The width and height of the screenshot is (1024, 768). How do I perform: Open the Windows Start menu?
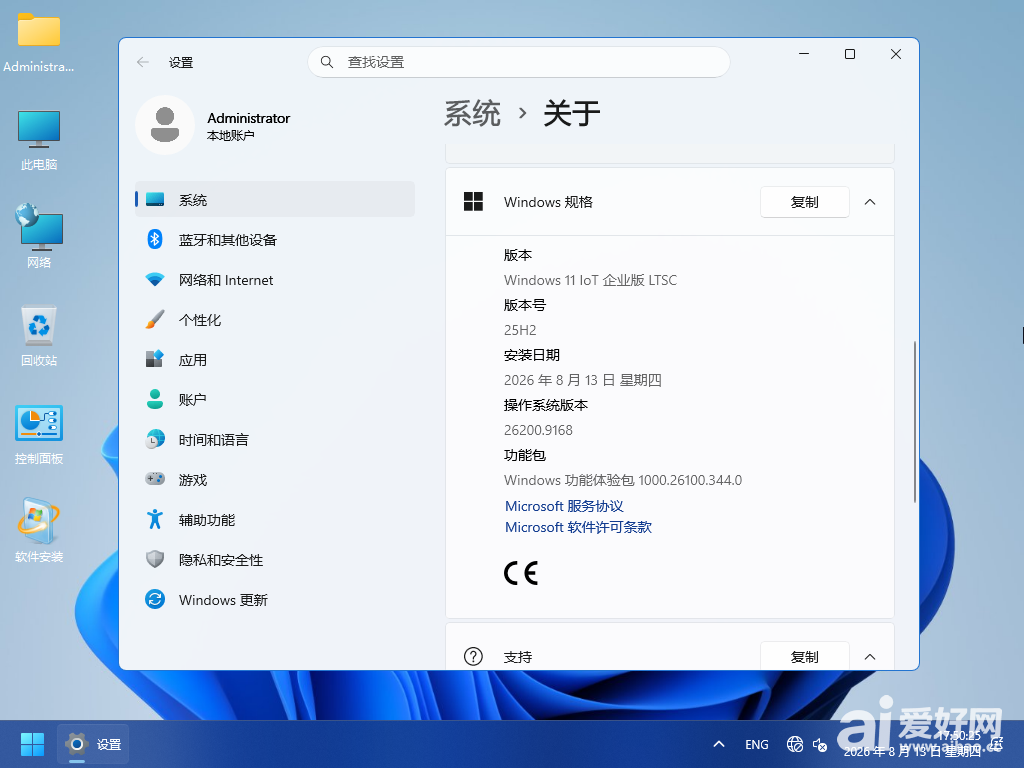click(32, 744)
